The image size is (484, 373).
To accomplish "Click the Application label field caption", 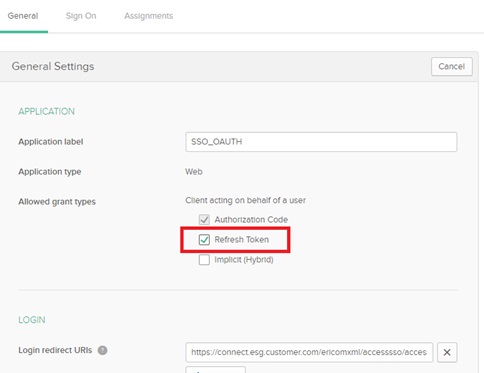I will point(51,142).
